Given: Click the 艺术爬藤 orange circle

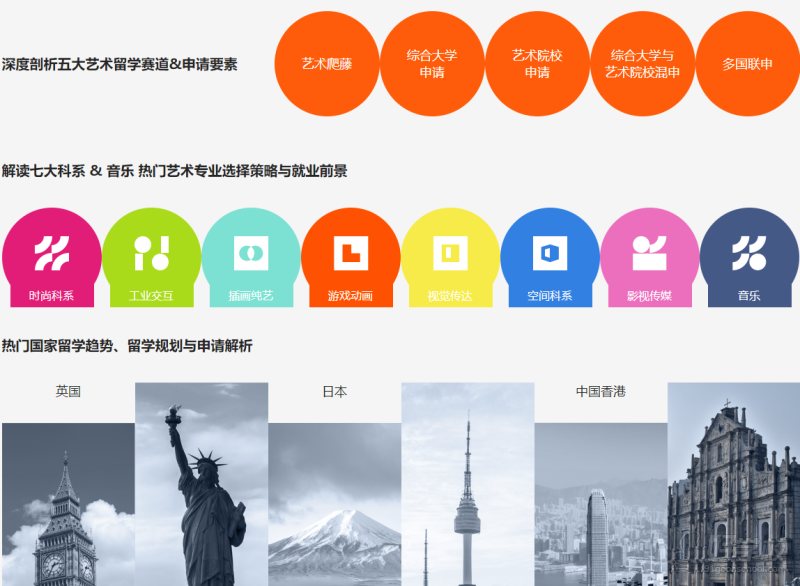Looking at the screenshot, I should 327,64.
